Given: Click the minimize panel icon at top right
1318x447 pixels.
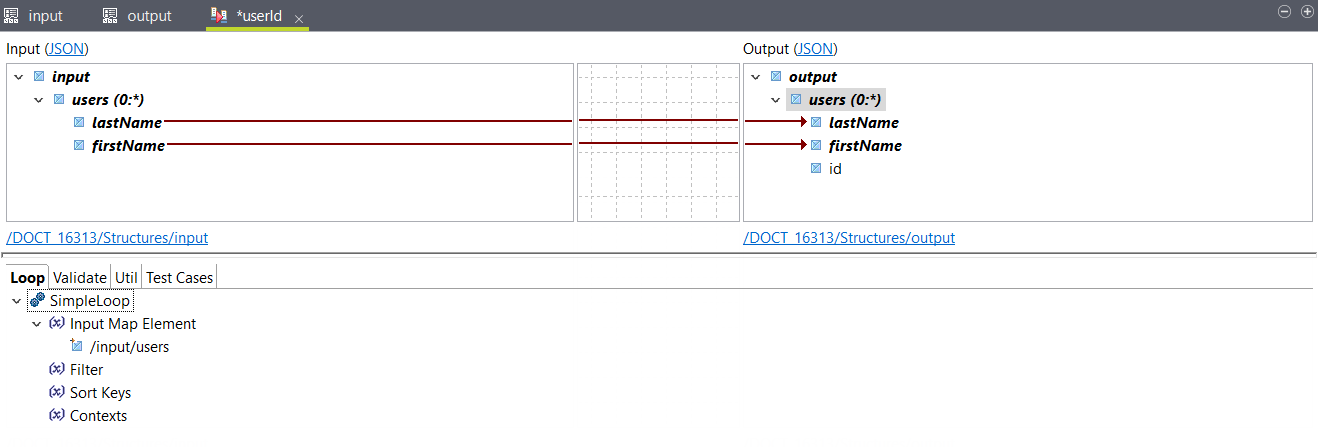Looking at the screenshot, I should click(1285, 11).
